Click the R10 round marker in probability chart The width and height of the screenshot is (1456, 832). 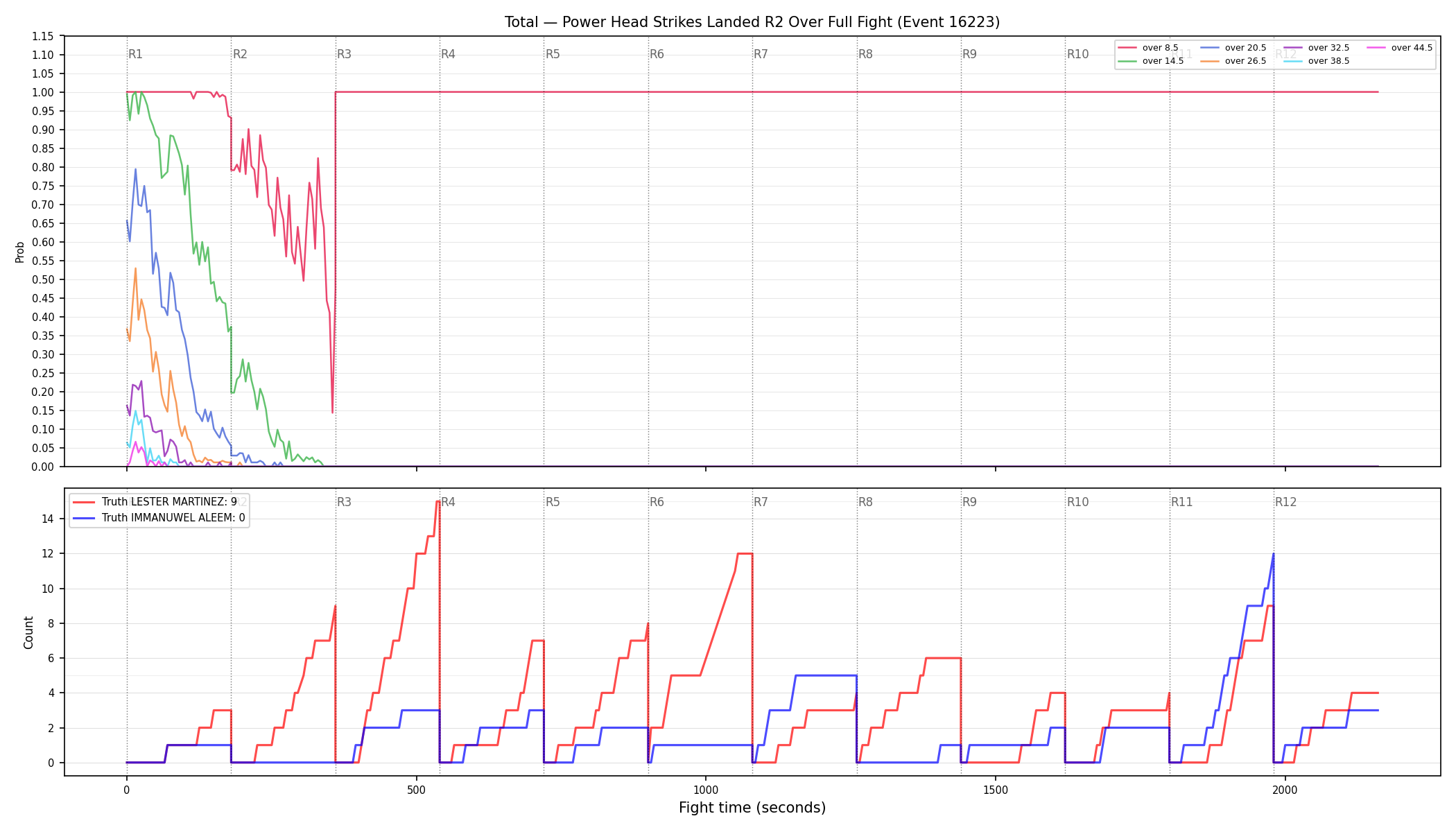tap(1077, 54)
